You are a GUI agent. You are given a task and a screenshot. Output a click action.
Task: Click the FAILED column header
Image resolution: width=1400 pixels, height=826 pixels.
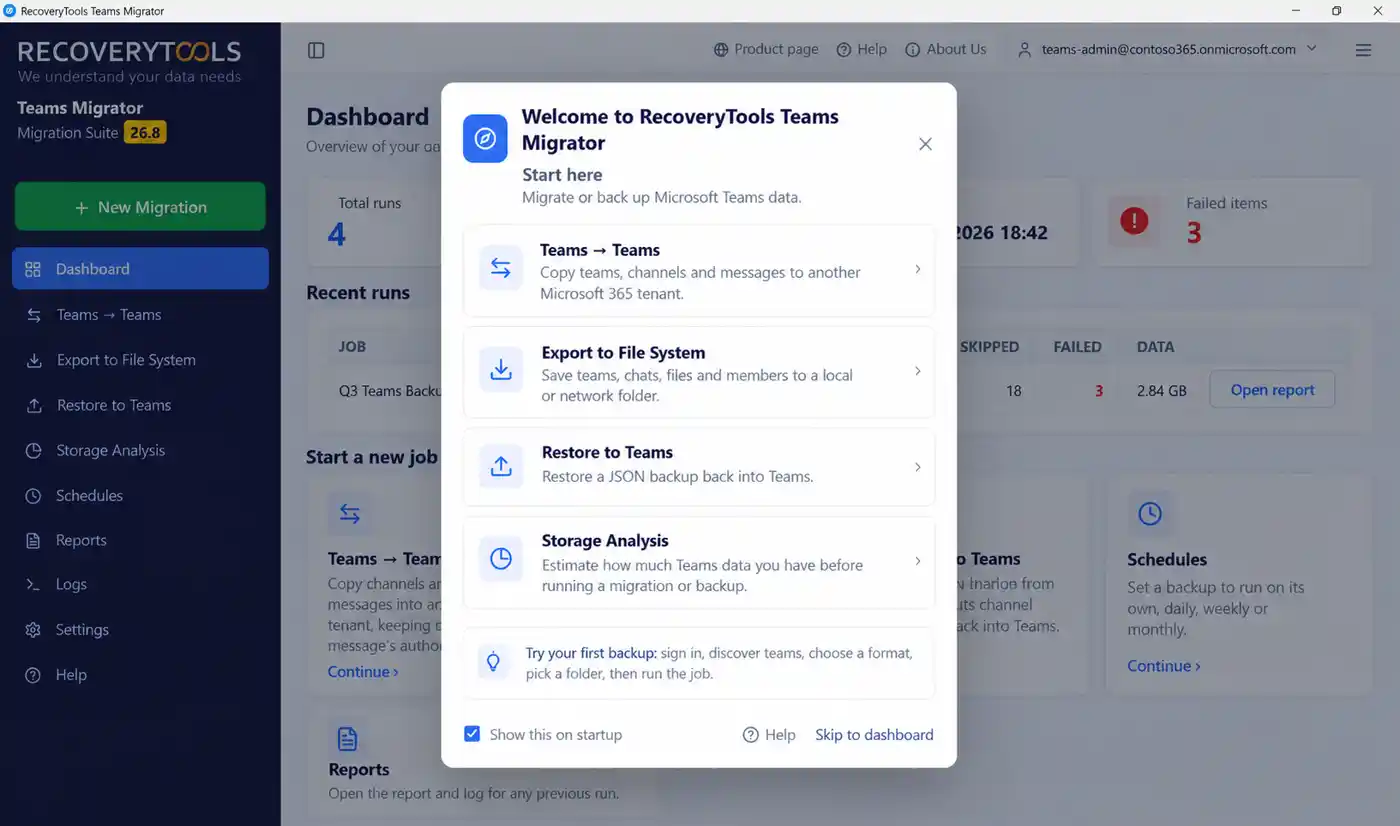(1077, 347)
